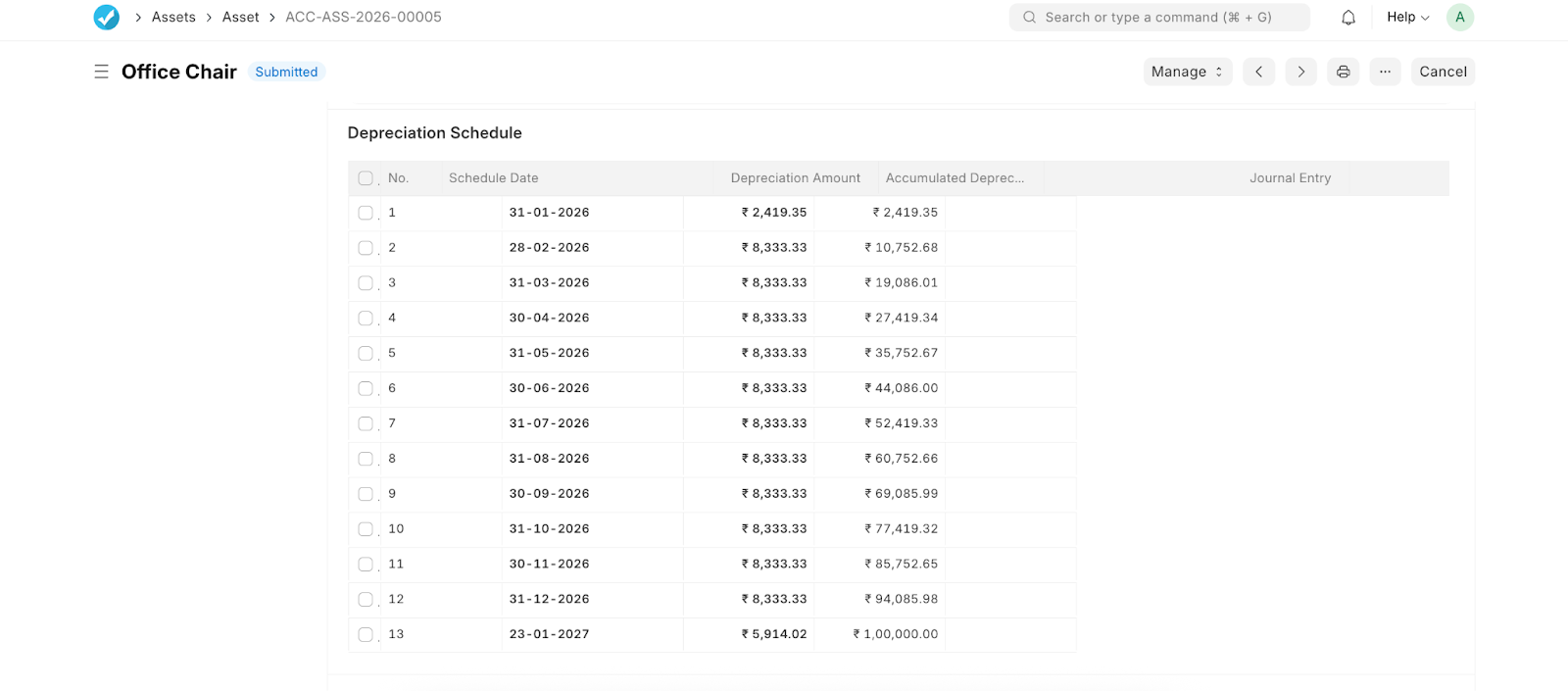Navigate to Assets breadcrumb
This screenshot has width=1568, height=691.
click(173, 18)
